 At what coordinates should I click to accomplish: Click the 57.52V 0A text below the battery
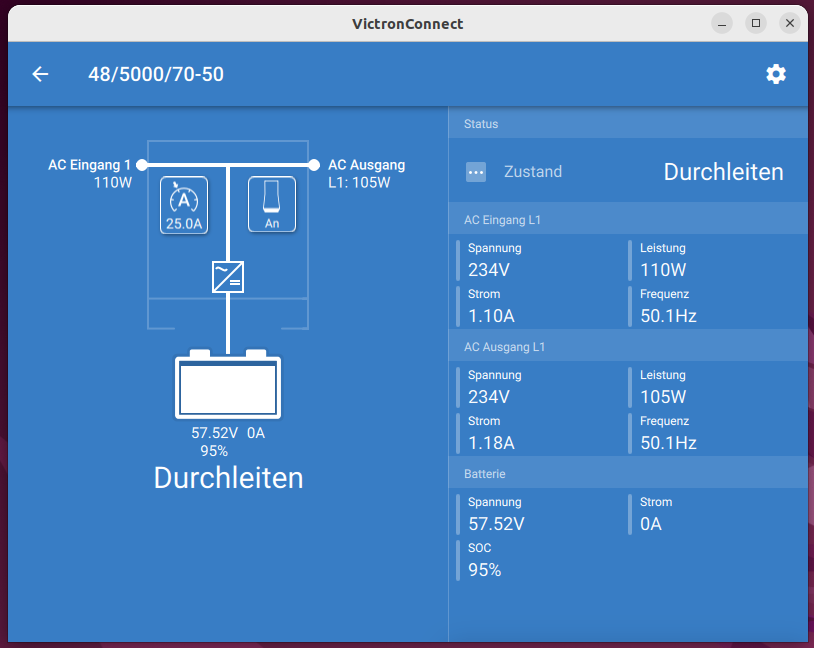click(x=228, y=433)
